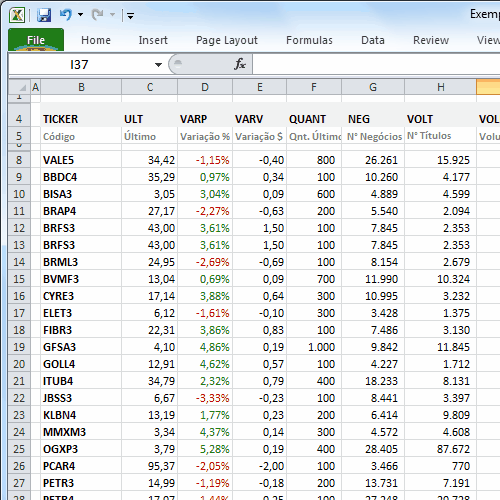Select column D header
This screenshot has height=500, width=500.
205,87
